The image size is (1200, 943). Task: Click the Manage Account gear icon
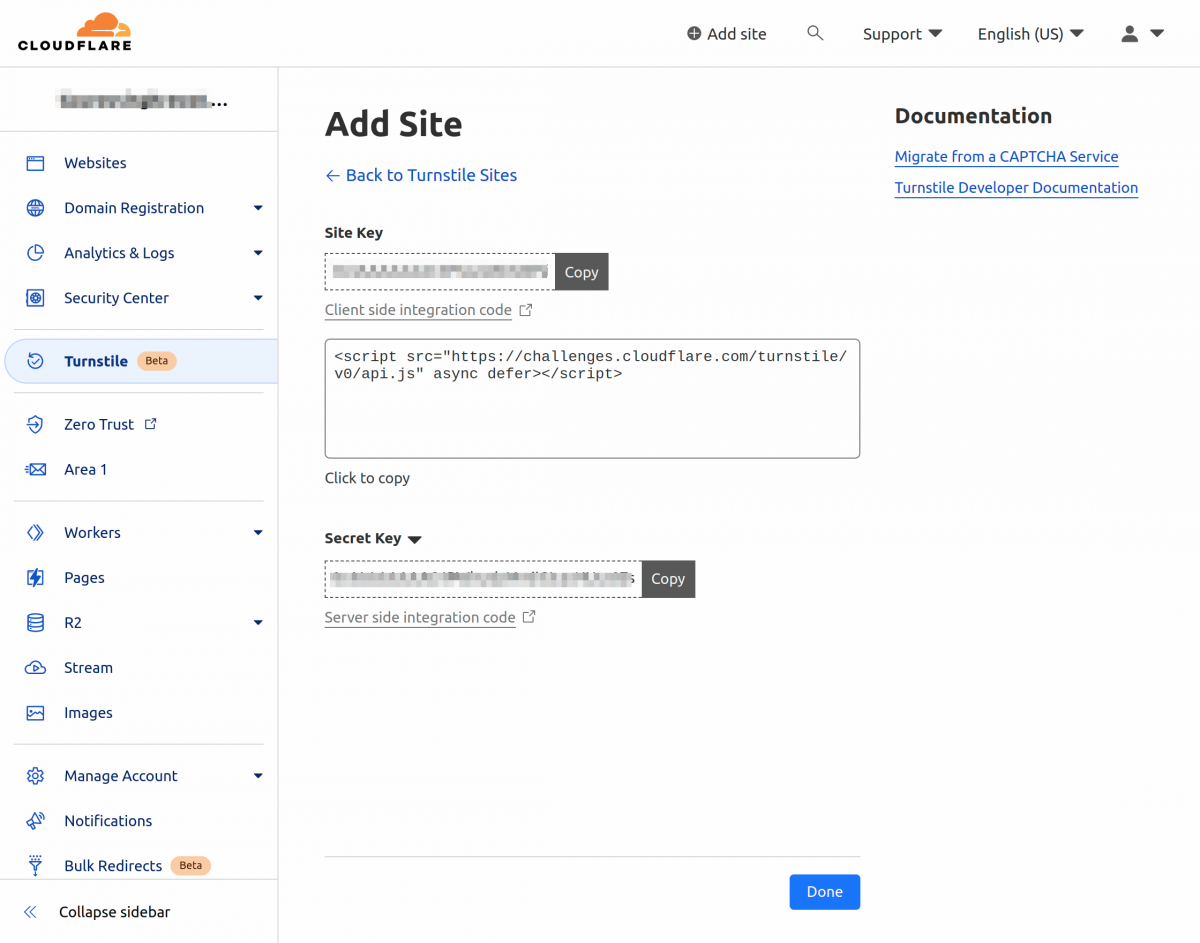pyautogui.click(x=35, y=776)
